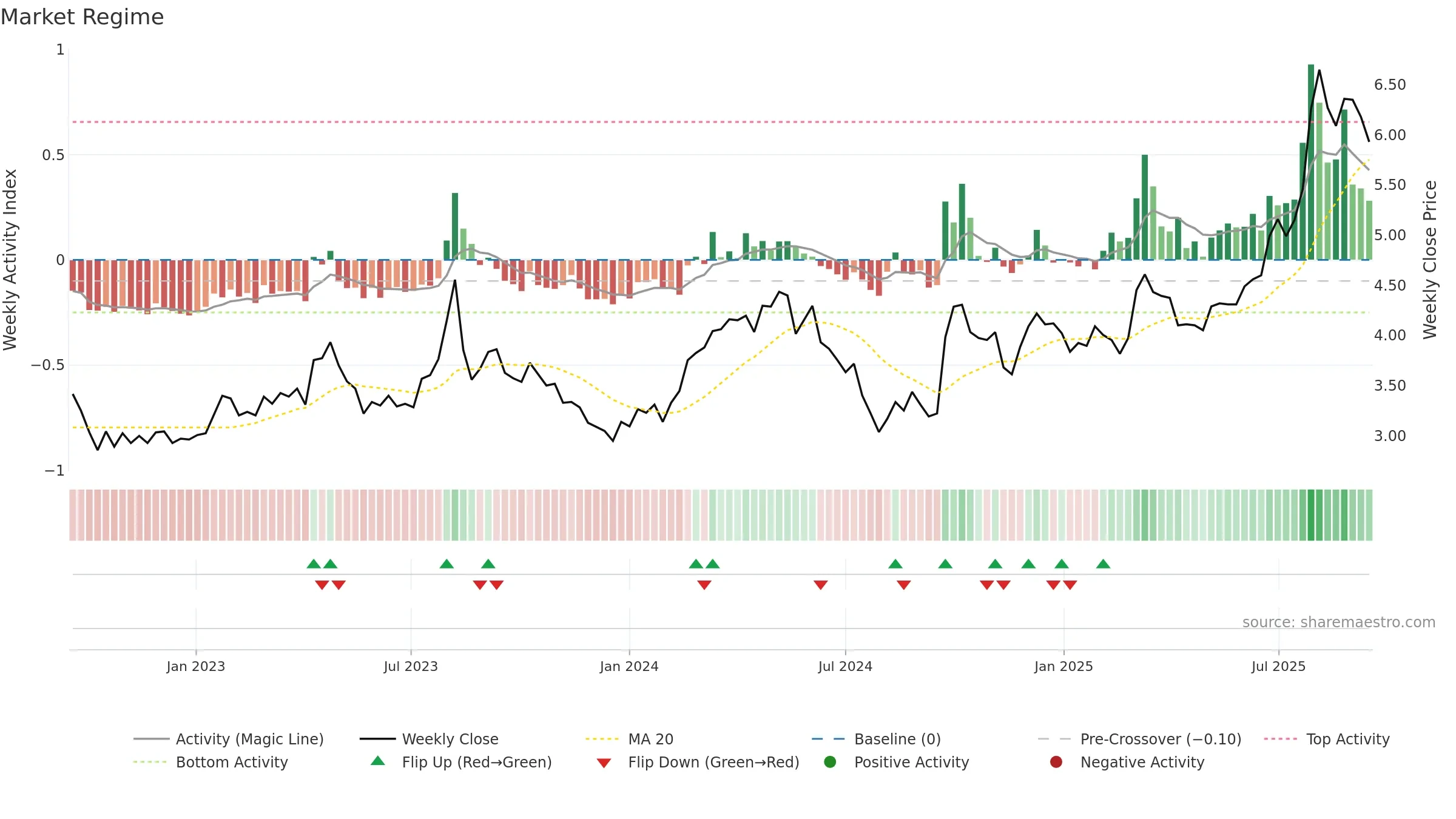Click the weekly close peak near 6.50
Image resolution: width=1456 pixels, height=819 pixels.
1319,71
